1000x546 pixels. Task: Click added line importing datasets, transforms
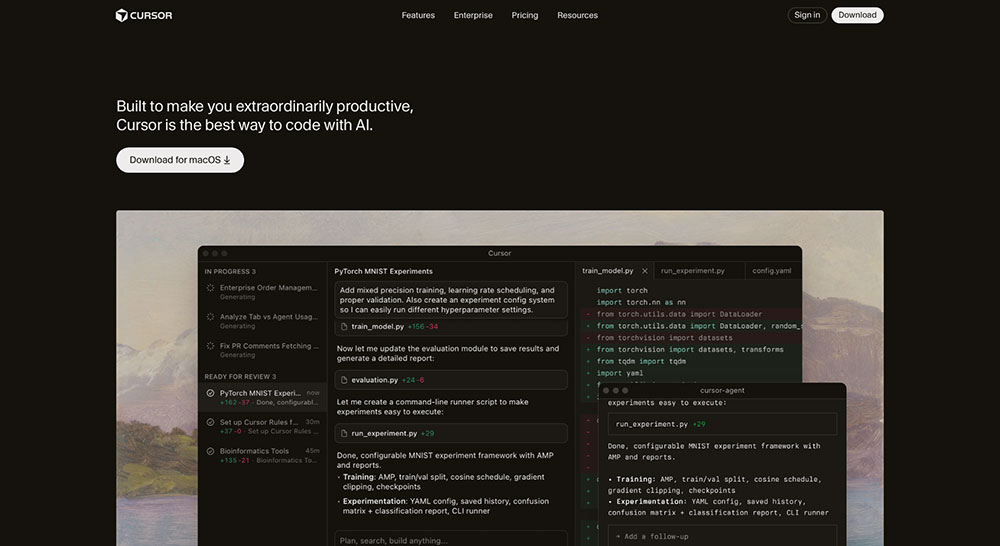[x=690, y=350]
